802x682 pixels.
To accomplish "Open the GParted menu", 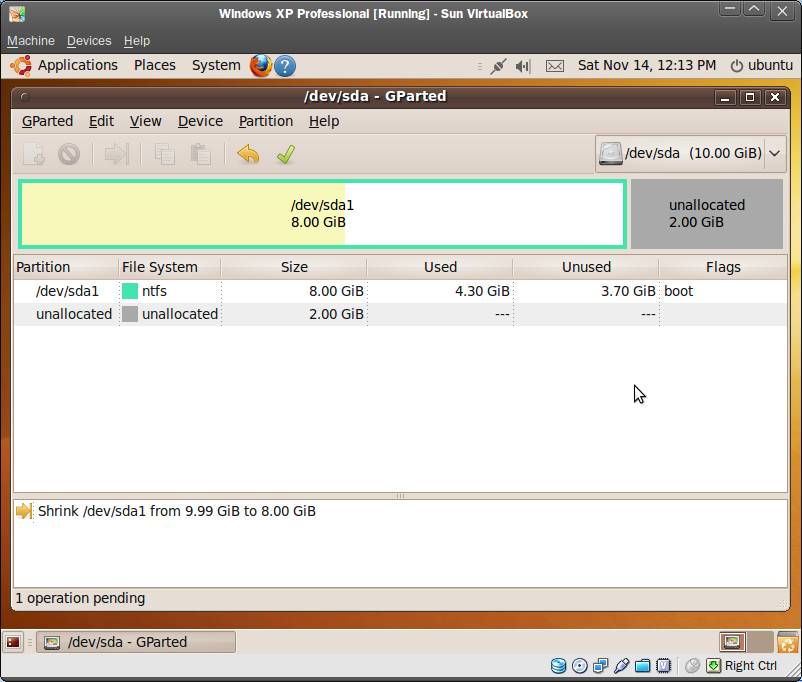I will coord(47,121).
